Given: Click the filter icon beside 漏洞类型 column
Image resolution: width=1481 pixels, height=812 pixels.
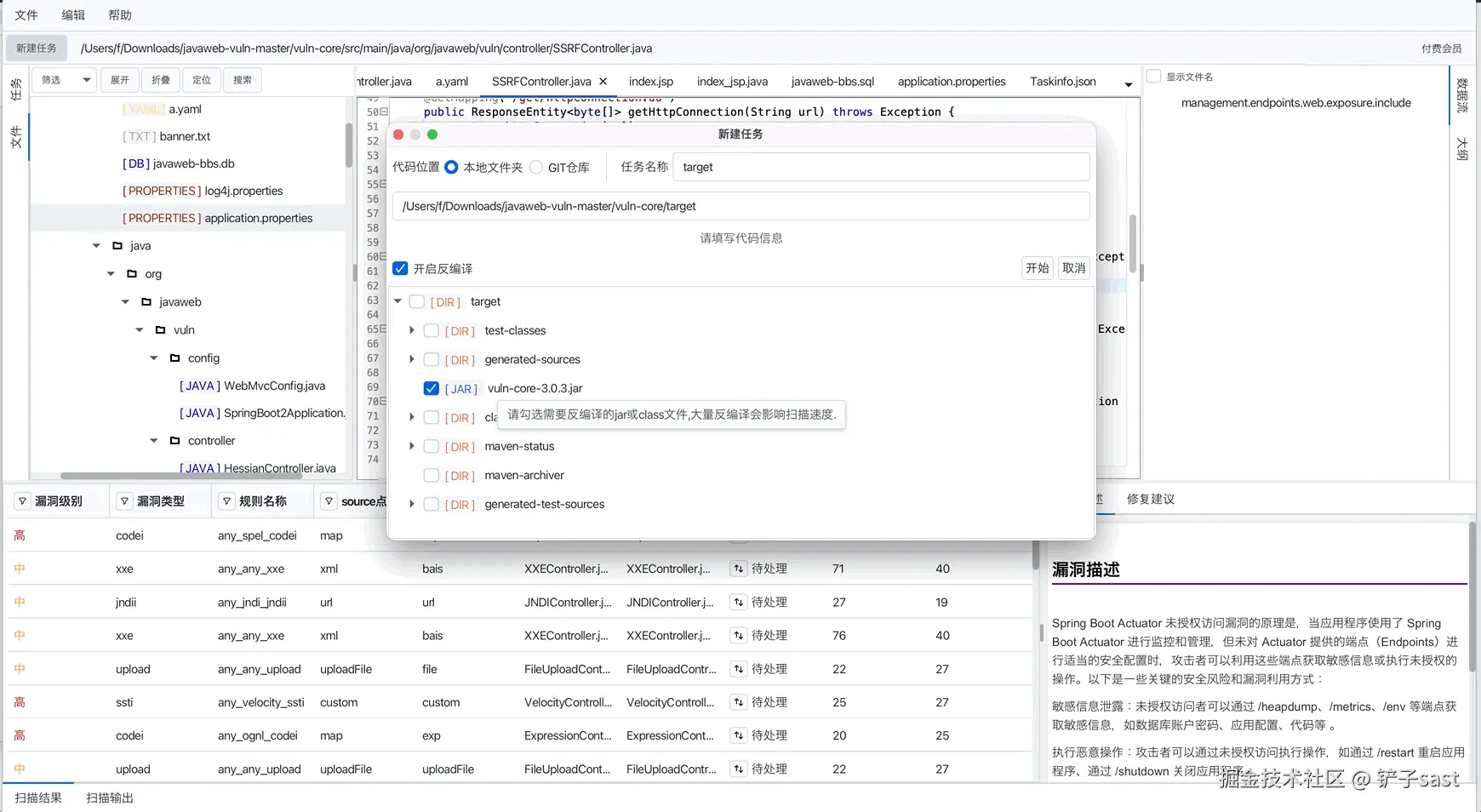Looking at the screenshot, I should pos(124,501).
